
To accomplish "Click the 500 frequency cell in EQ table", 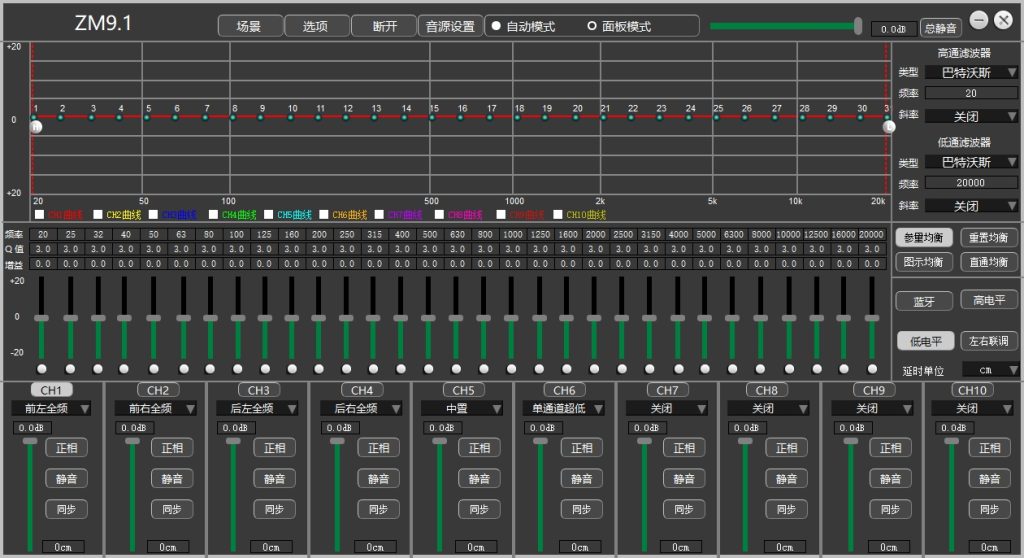I will click(x=430, y=234).
